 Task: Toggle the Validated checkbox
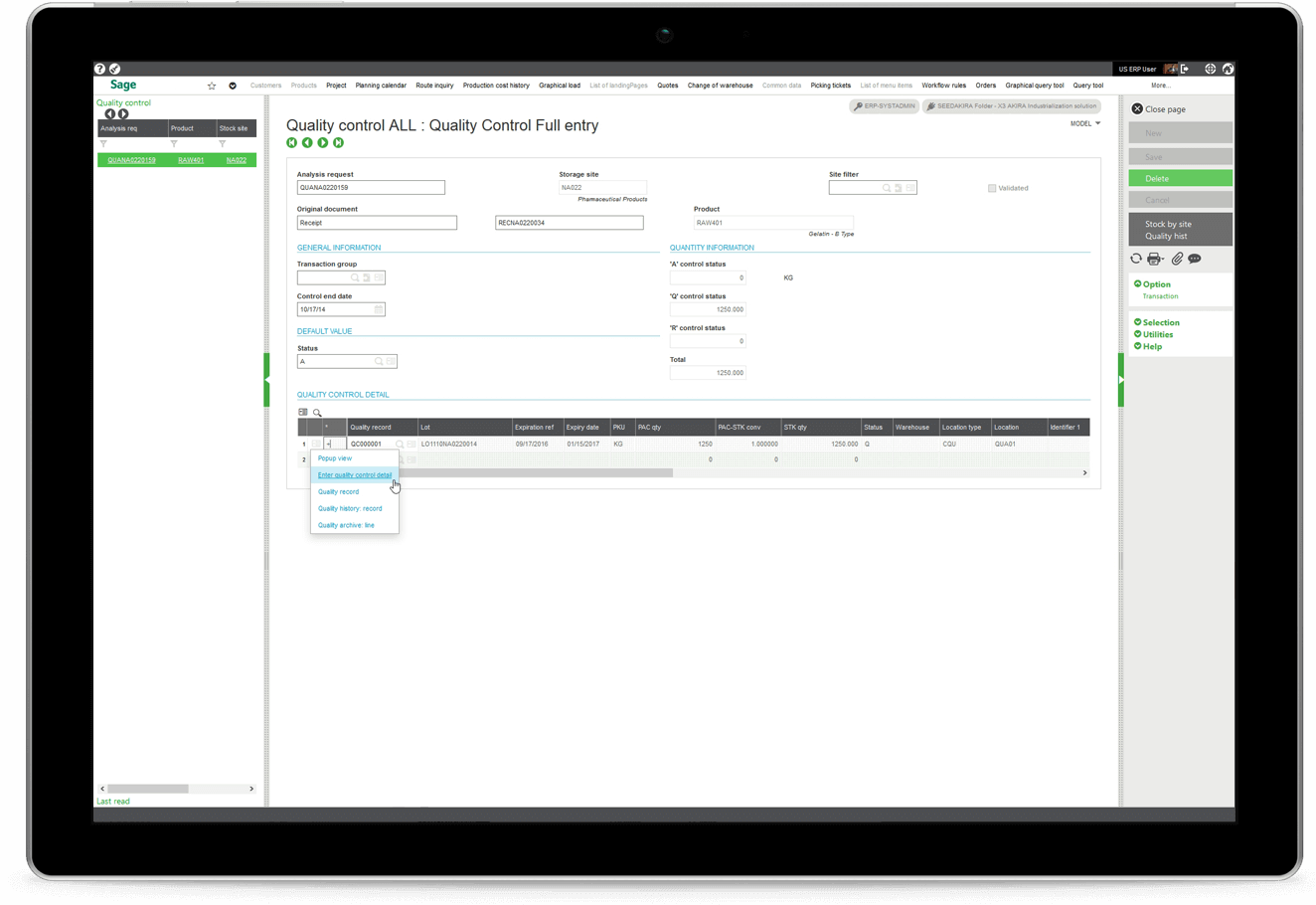click(992, 188)
